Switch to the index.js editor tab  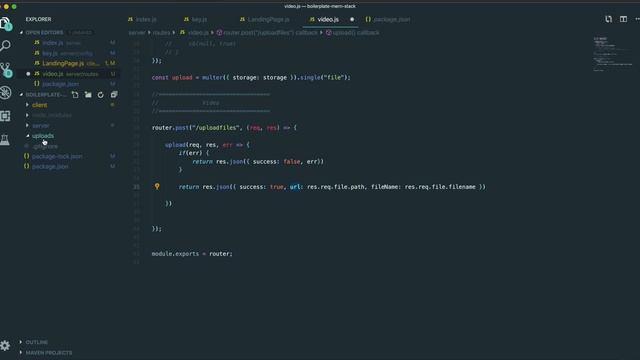(x=142, y=19)
